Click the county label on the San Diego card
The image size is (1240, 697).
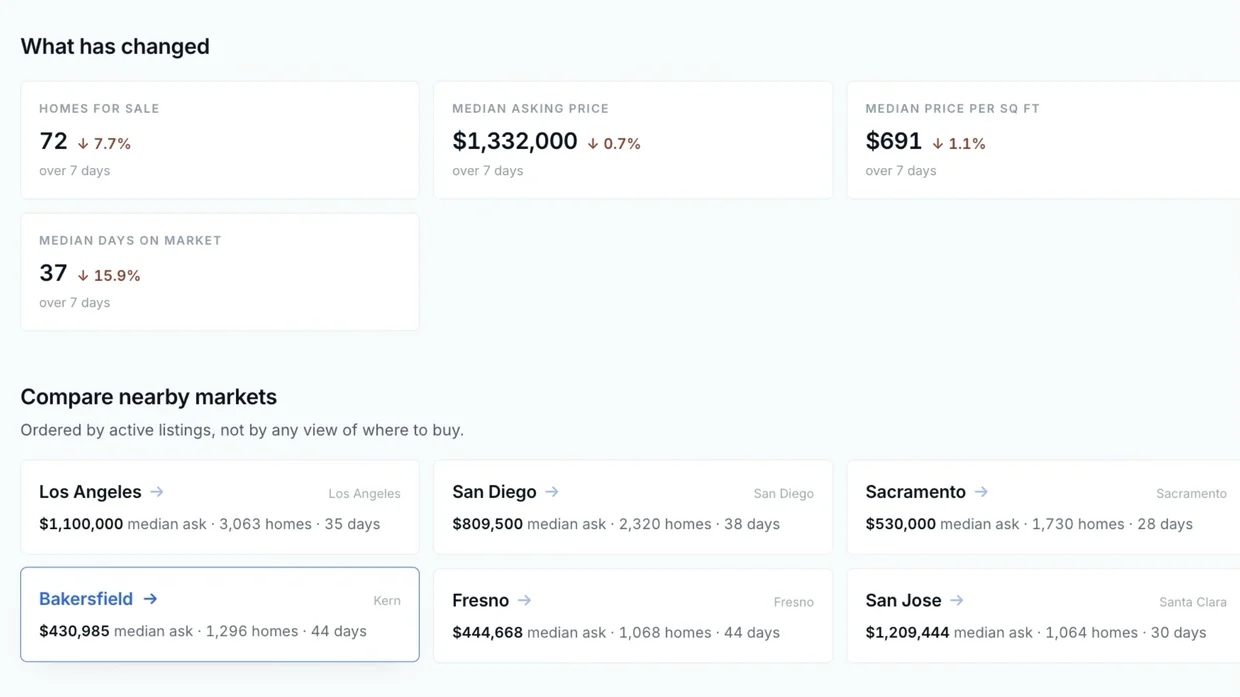tap(783, 494)
